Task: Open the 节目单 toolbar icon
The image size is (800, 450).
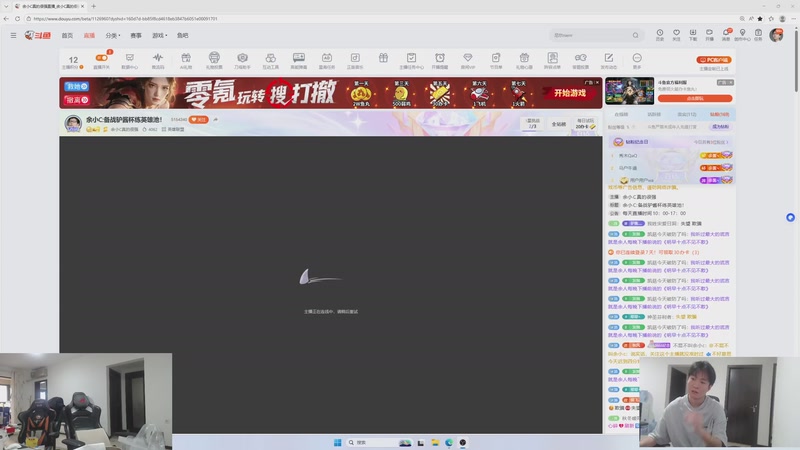Action: click(x=496, y=60)
